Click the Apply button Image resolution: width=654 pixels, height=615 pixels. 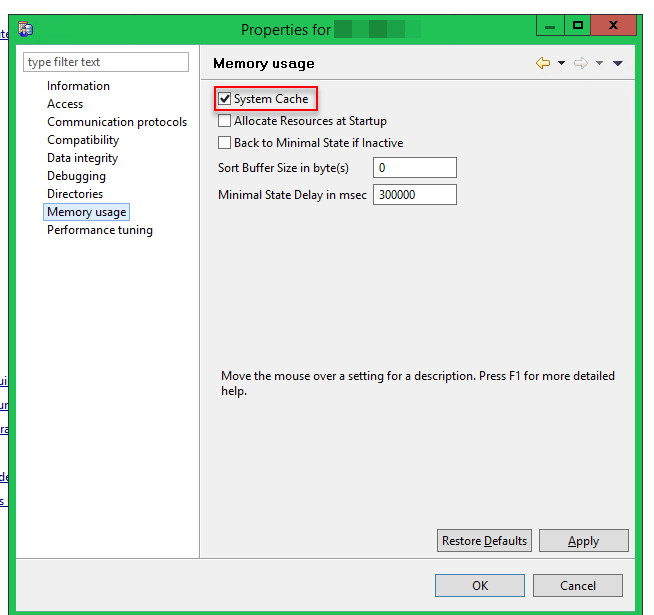583,541
